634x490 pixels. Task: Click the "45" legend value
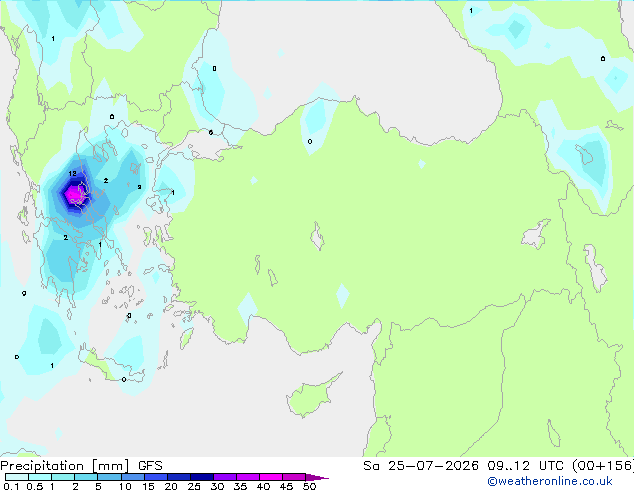(286, 486)
